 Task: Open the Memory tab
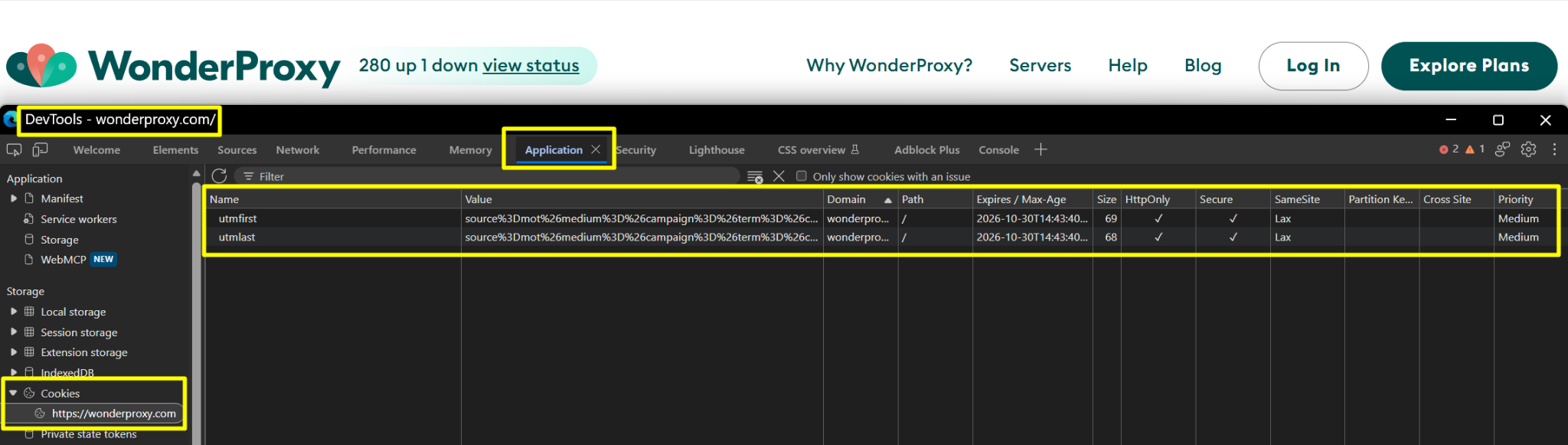[x=470, y=150]
